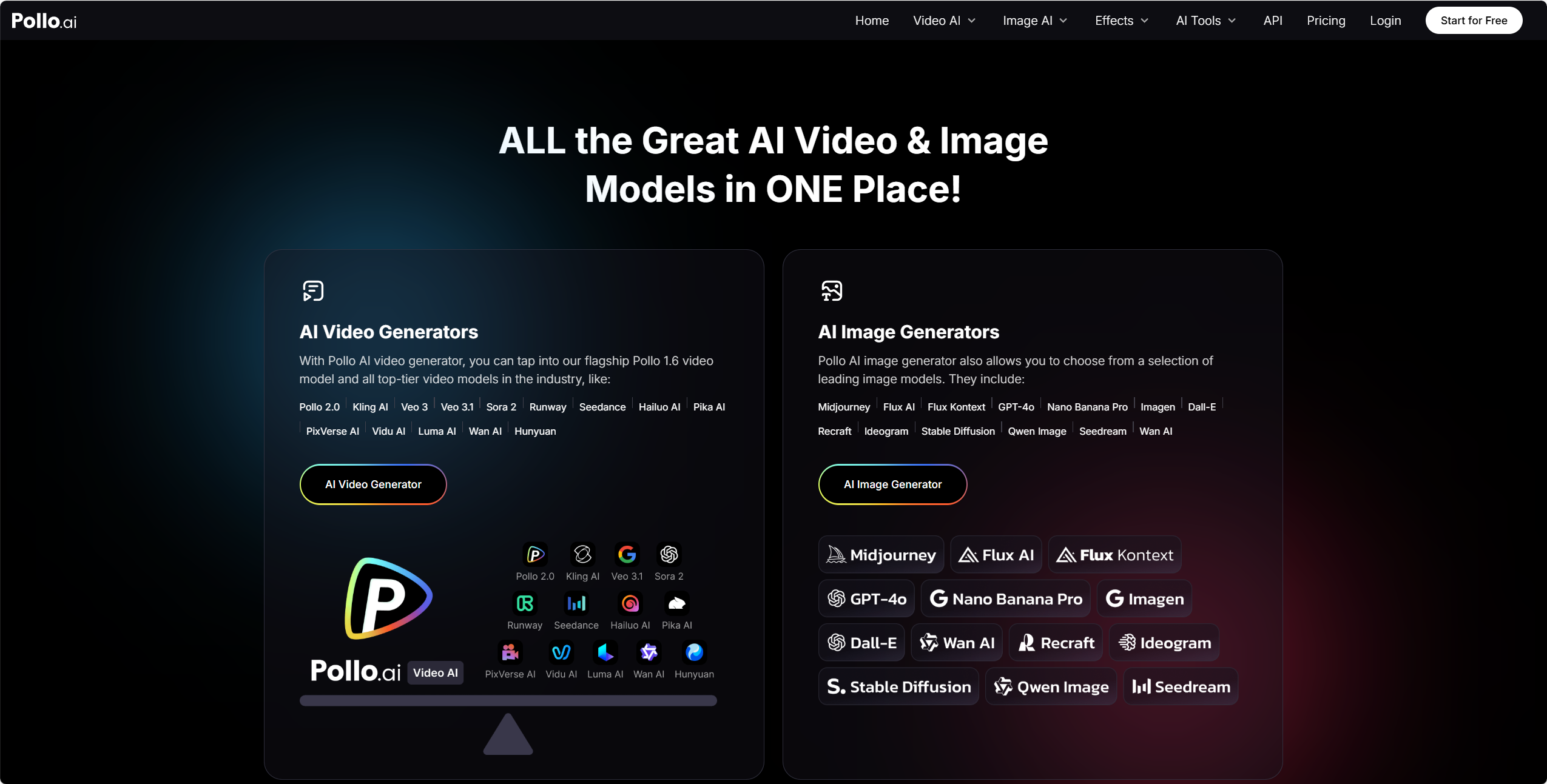Open the Hunyuan model icon
Image resolution: width=1547 pixels, height=784 pixels.
[x=694, y=652]
